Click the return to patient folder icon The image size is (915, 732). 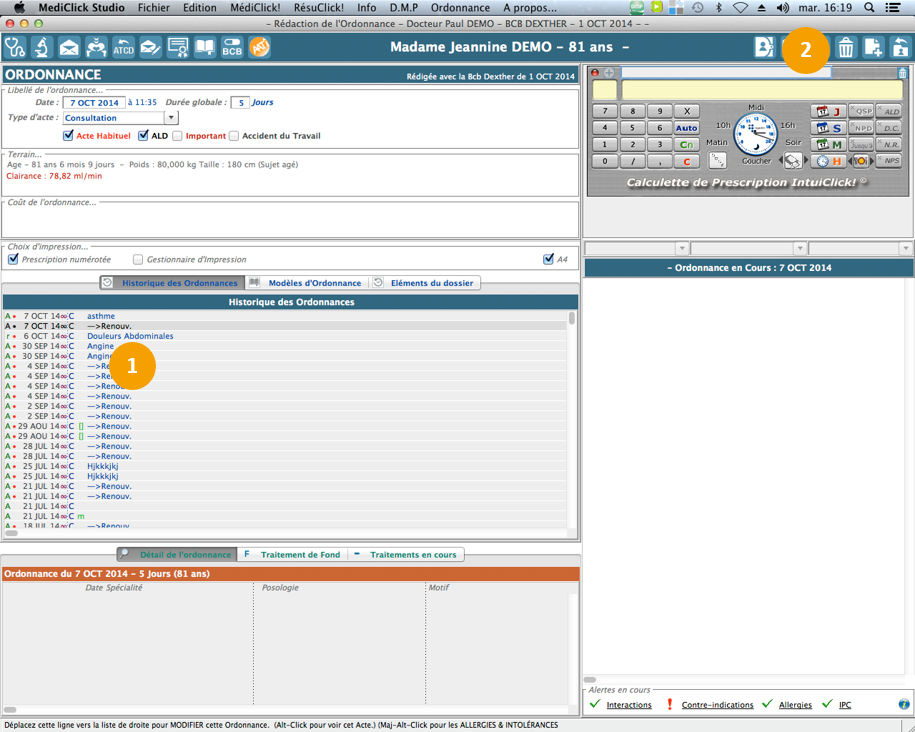tap(900, 47)
